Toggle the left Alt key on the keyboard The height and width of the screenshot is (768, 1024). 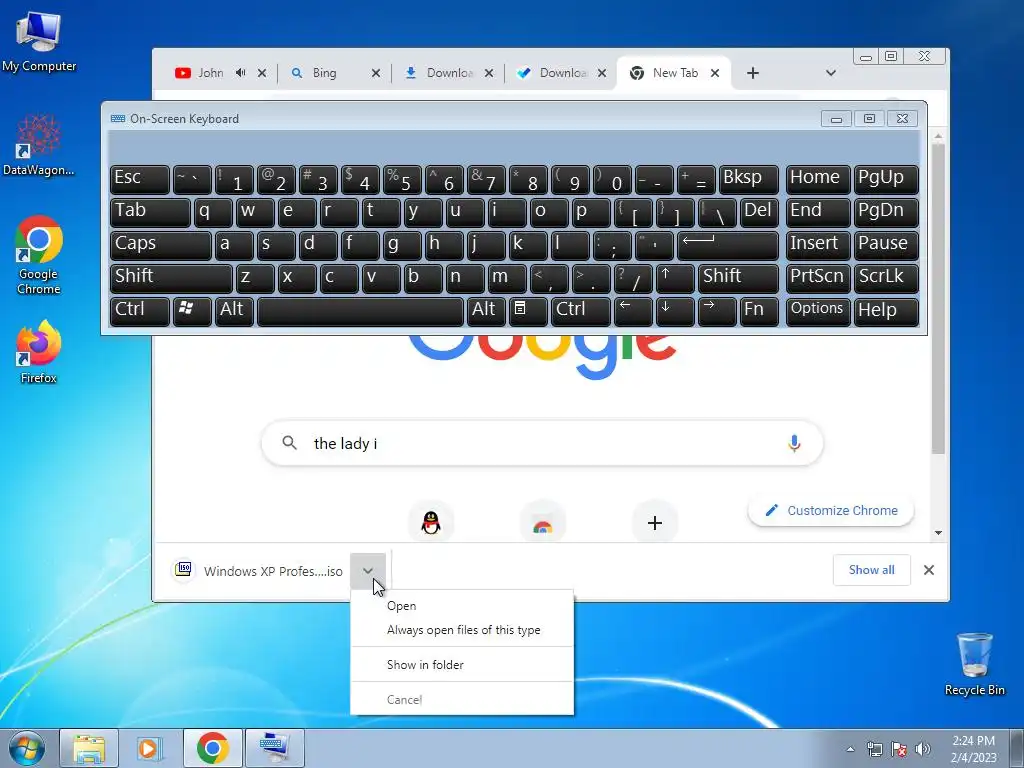point(234,310)
